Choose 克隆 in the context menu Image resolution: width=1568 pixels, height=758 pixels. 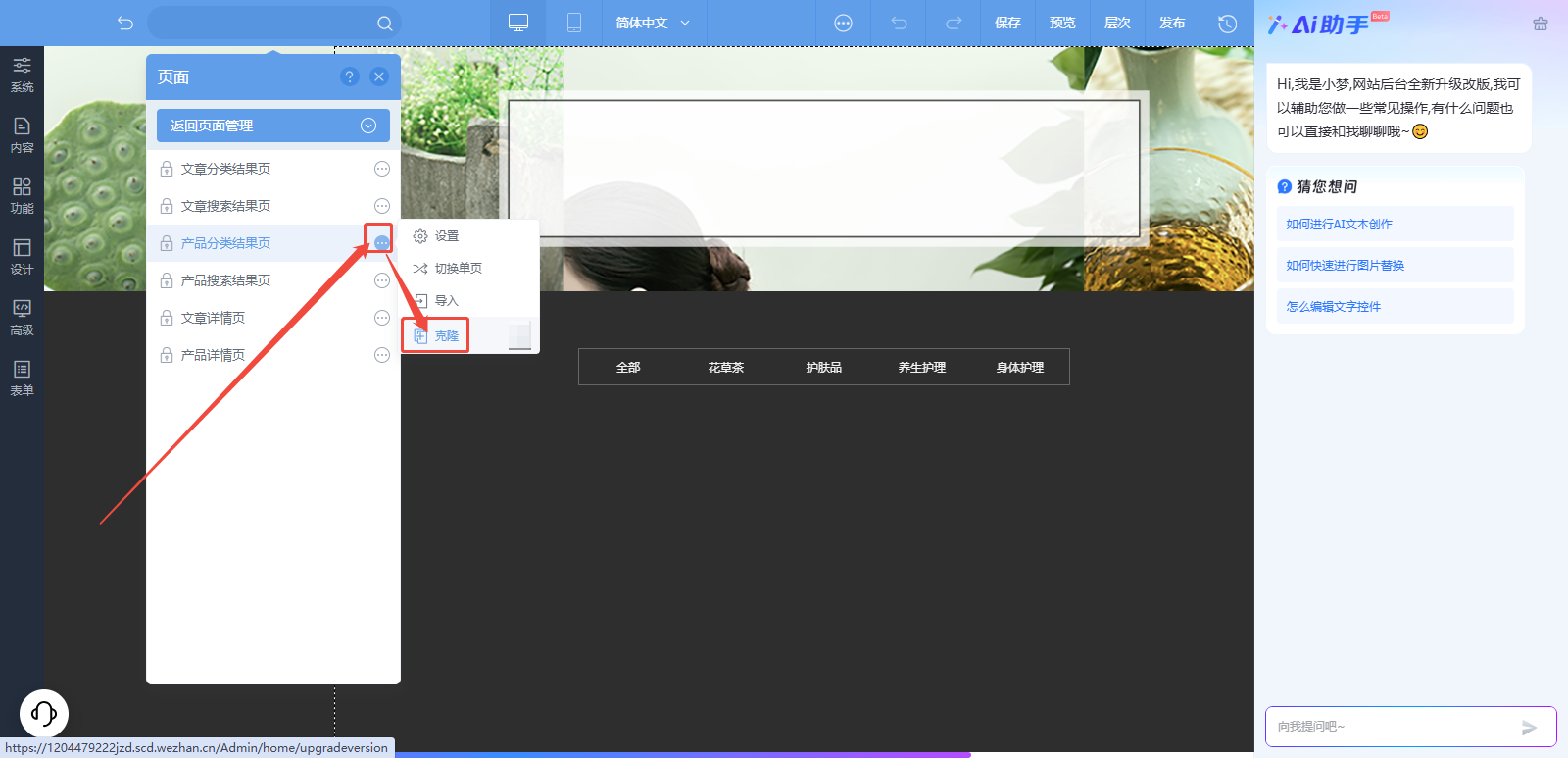pos(436,335)
